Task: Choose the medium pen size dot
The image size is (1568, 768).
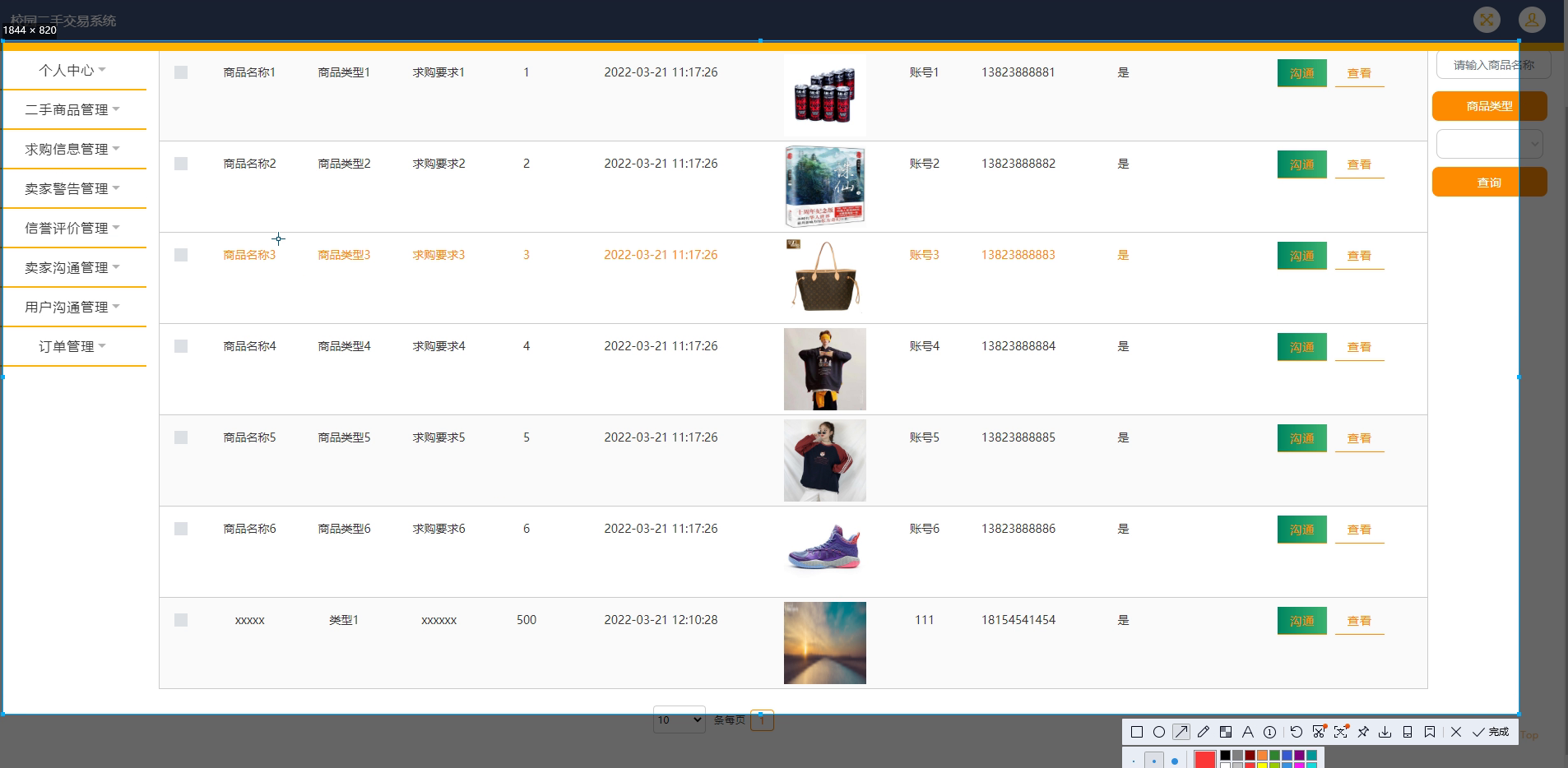Action: coord(1154,761)
